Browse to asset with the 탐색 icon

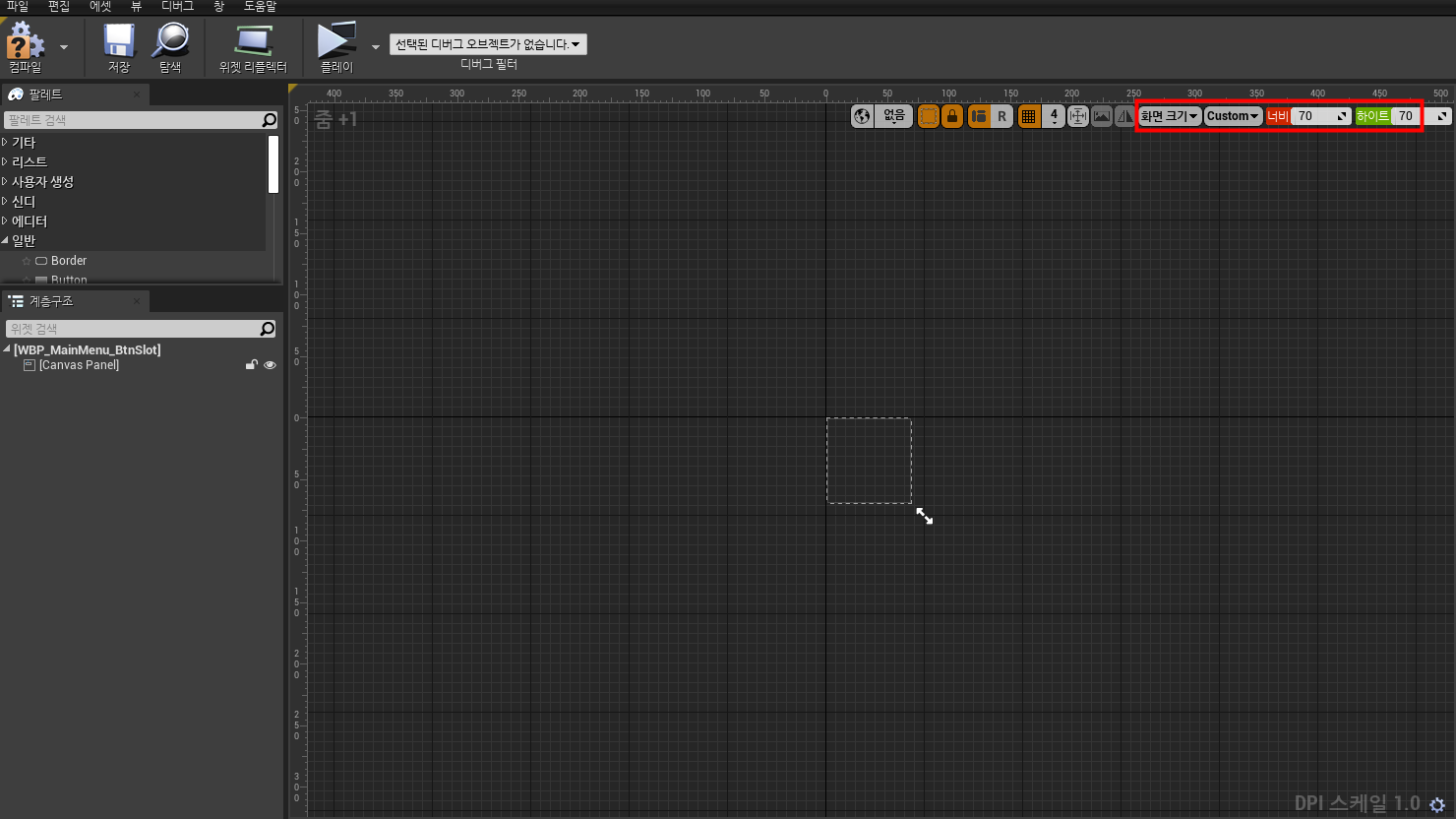click(x=170, y=47)
